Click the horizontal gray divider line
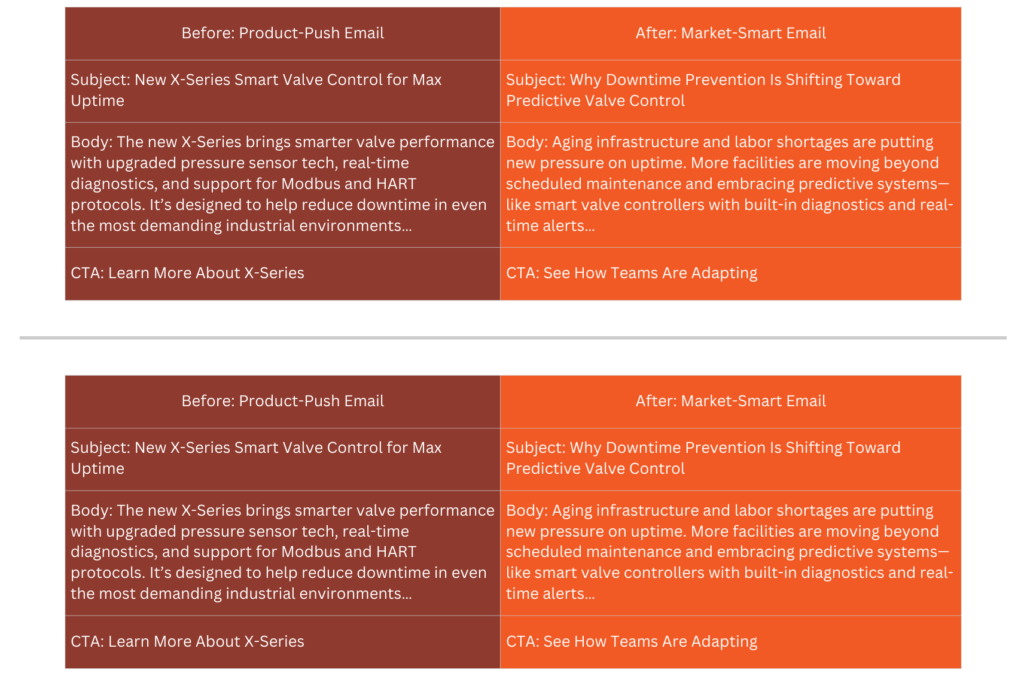Screen dimensions: 1024x676 coord(513,338)
